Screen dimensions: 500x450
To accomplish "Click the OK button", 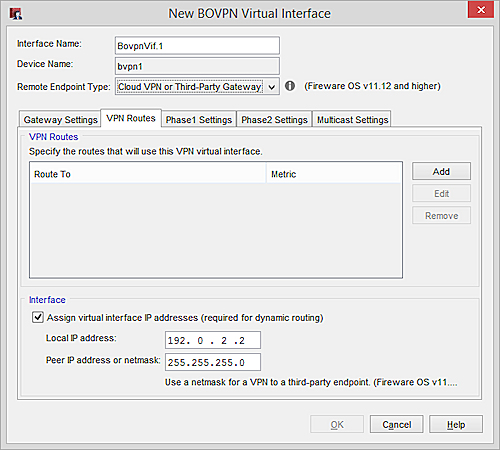I will click(x=337, y=424).
